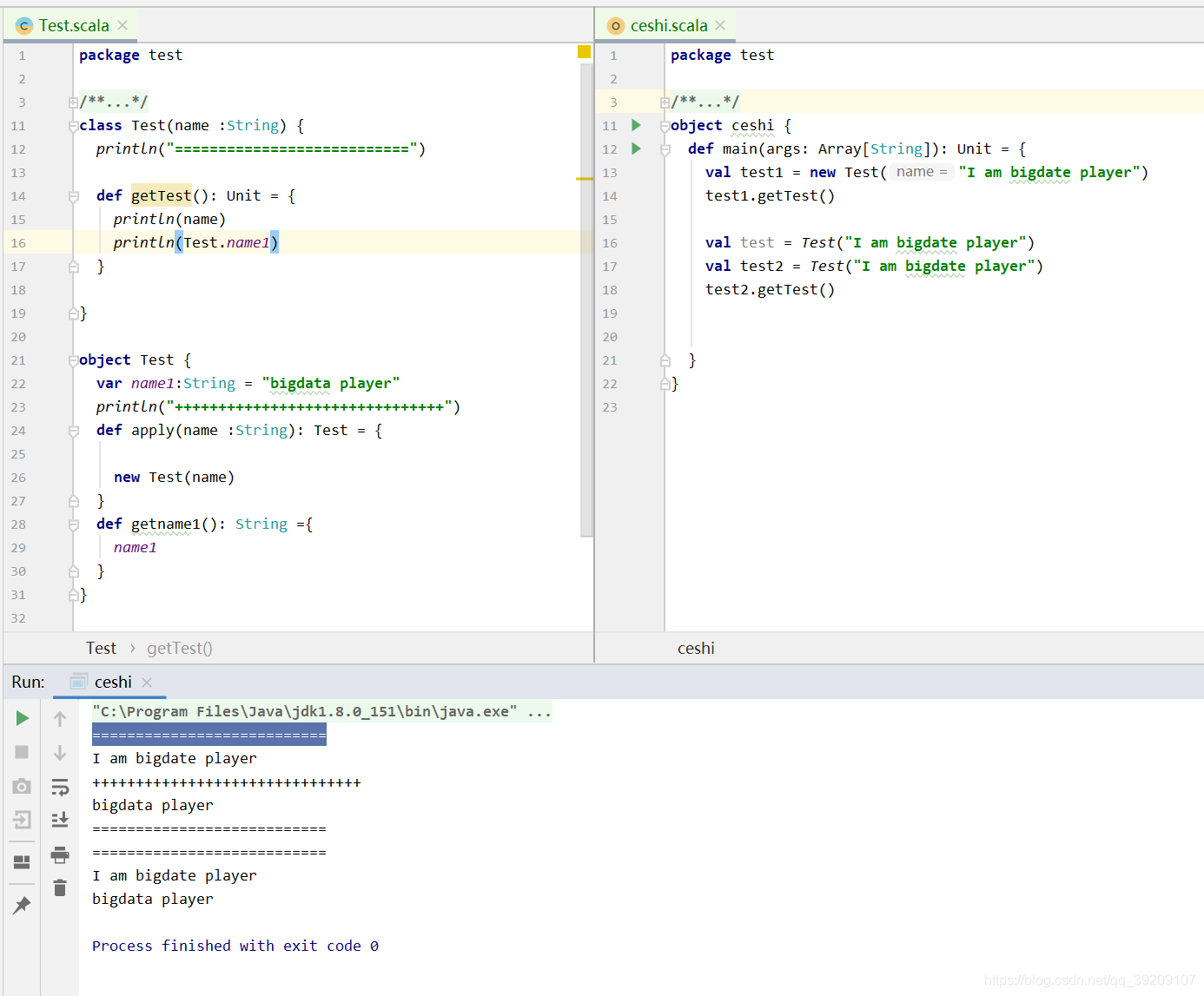Click the exit/restore layout icon in Run sidebar
The image size is (1204, 996).
pyautogui.click(x=22, y=820)
